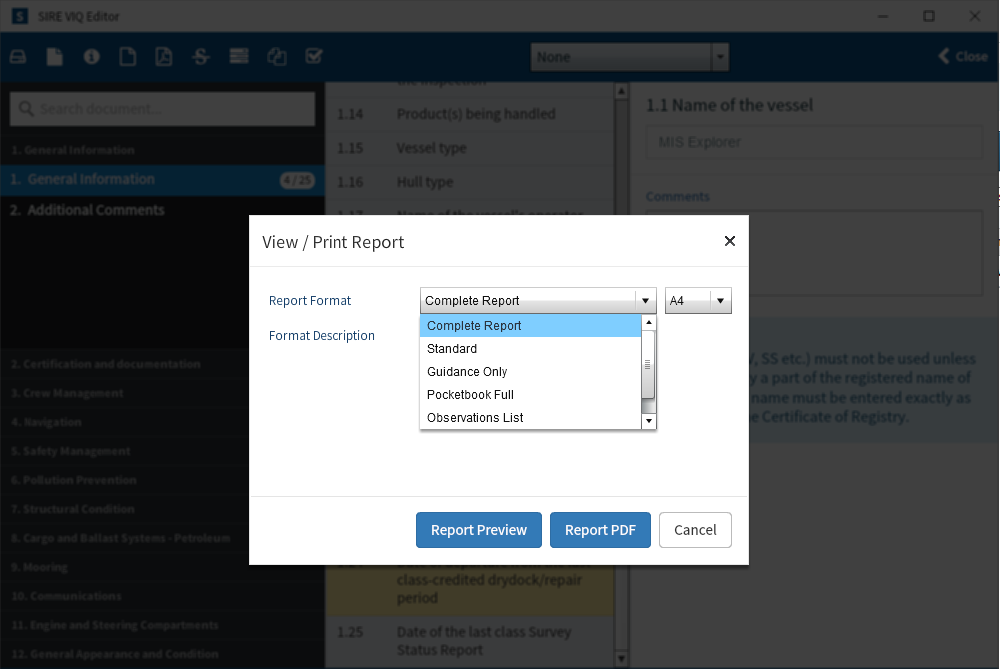Click the checked box icon in the toolbar
The height and width of the screenshot is (669, 1000).
click(314, 57)
